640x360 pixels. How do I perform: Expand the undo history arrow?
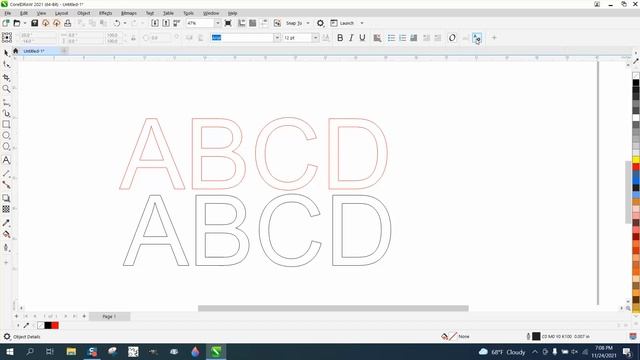coord(125,23)
